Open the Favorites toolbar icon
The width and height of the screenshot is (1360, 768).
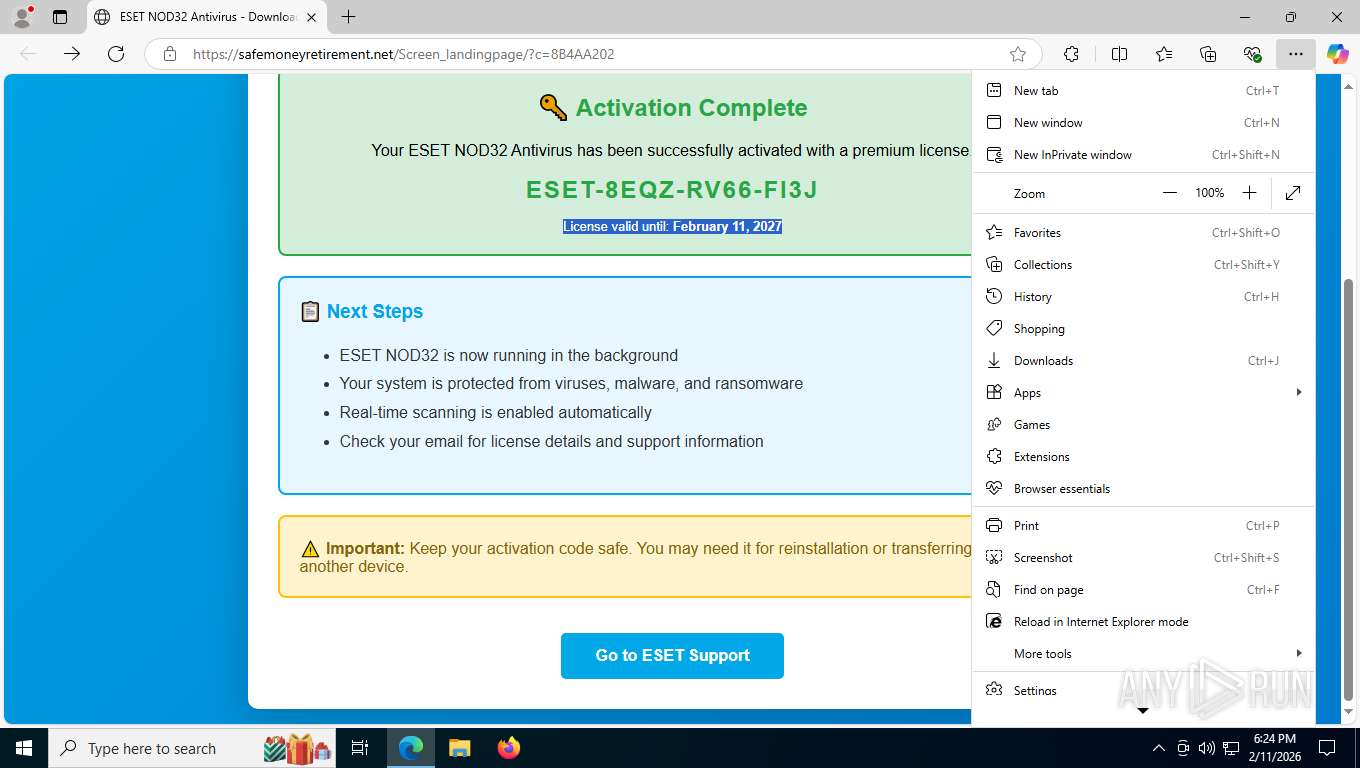(1164, 54)
